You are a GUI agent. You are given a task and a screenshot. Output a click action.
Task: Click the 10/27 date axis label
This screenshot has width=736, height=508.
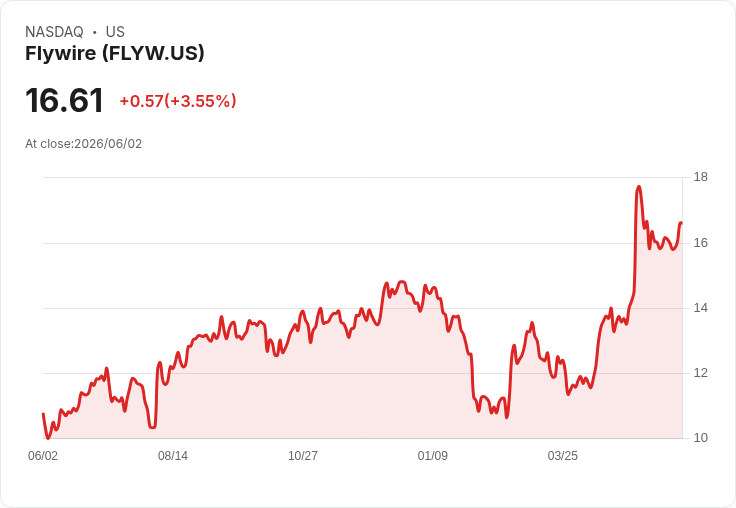pyautogui.click(x=303, y=455)
